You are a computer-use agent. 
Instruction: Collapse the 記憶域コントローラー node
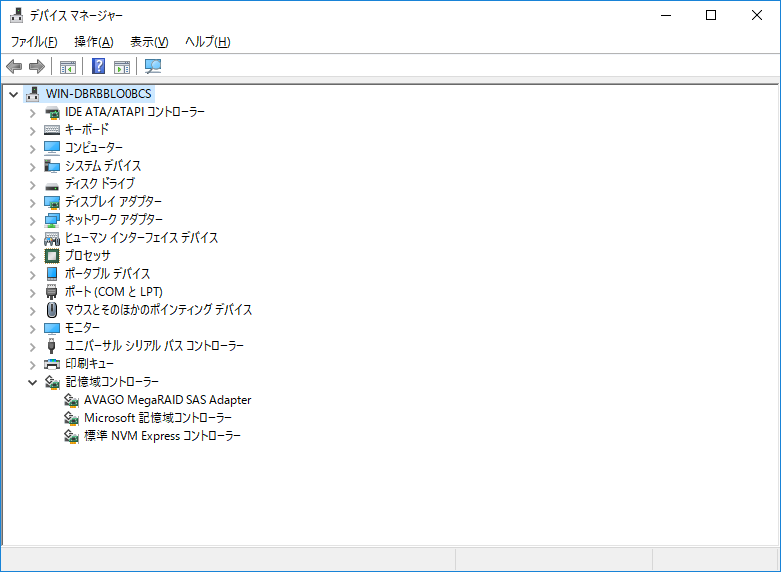[32, 383]
